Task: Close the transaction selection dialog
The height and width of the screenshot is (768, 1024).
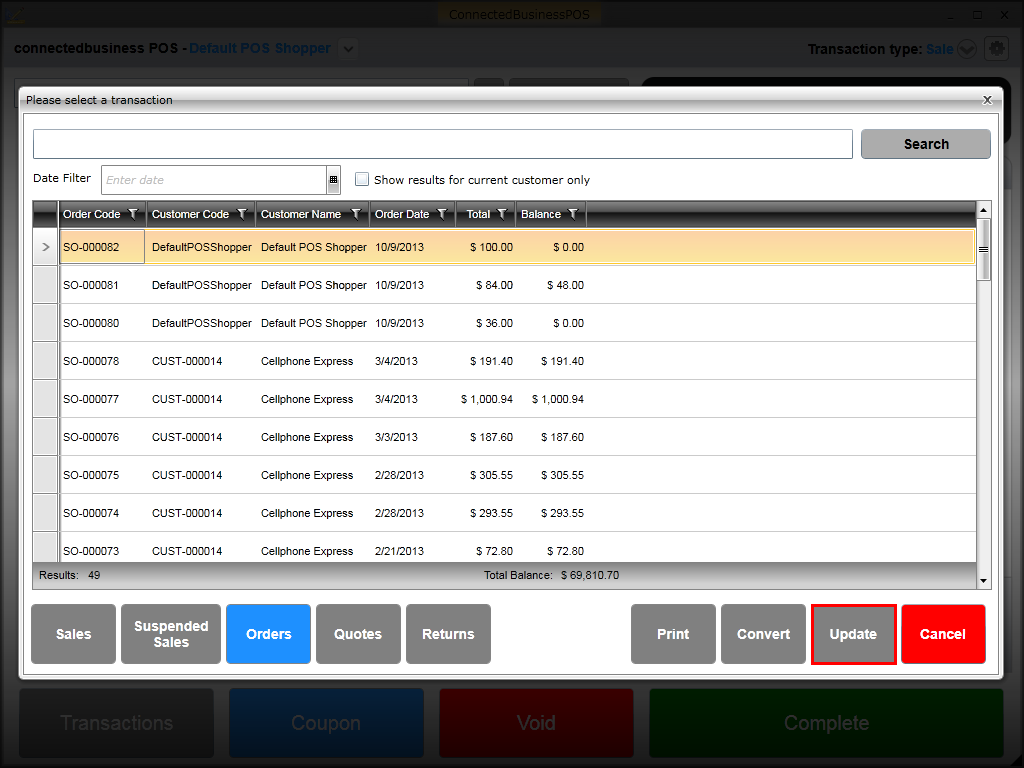Action: click(x=987, y=100)
